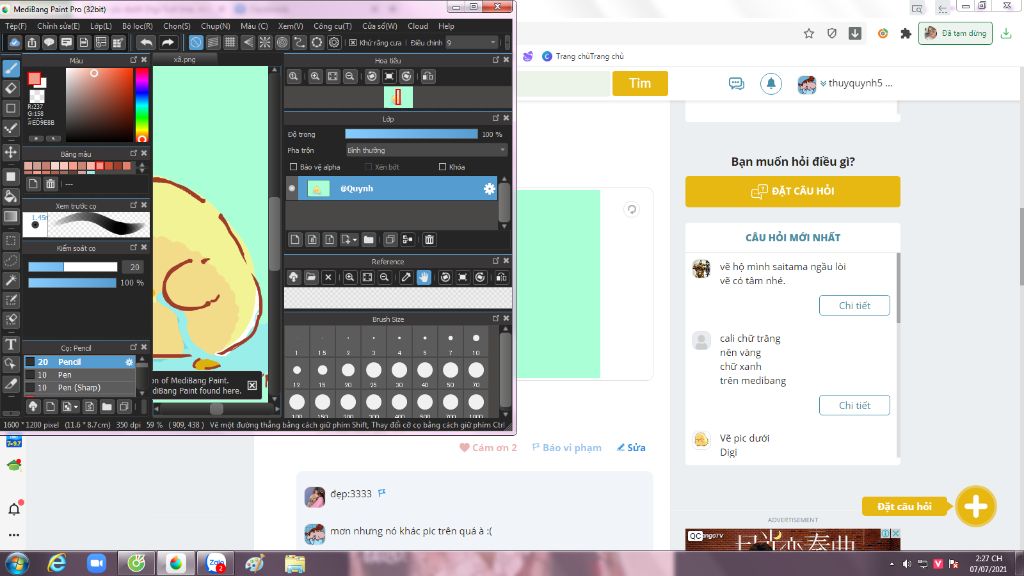Open chat messages icon on website
The image size is (1024, 576).
coord(736,84)
